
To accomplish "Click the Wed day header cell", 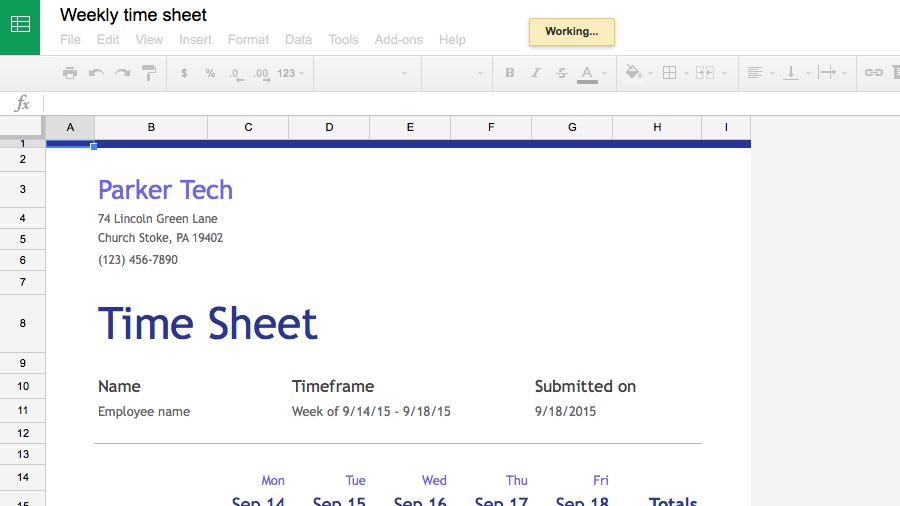I will click(x=434, y=481).
